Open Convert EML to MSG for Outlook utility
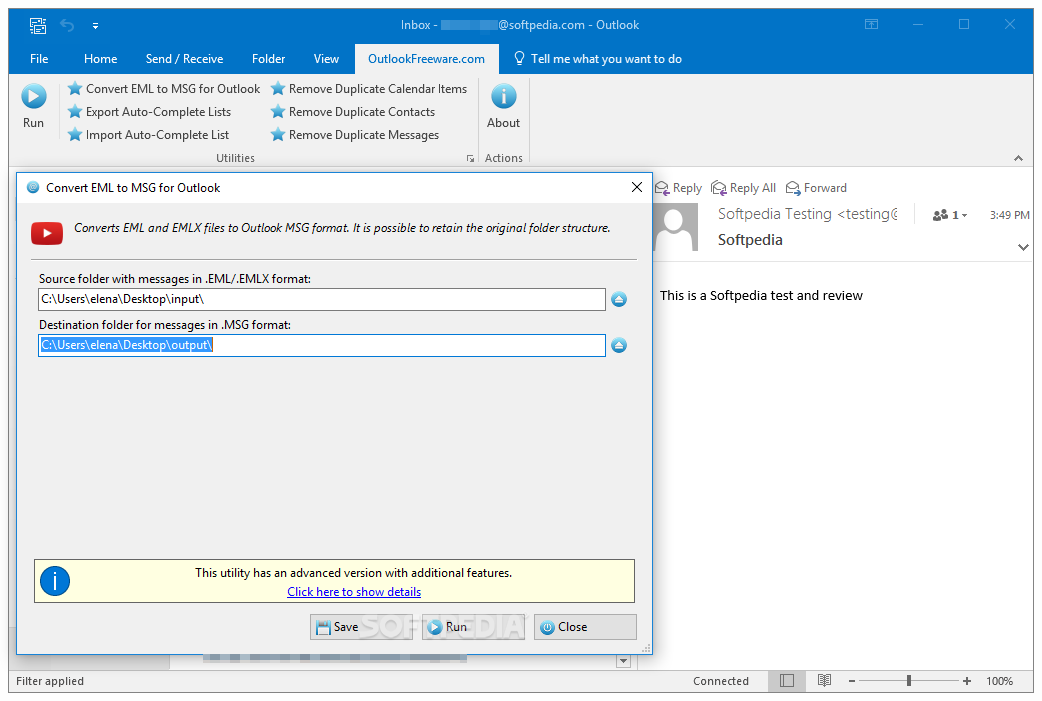 [164, 89]
